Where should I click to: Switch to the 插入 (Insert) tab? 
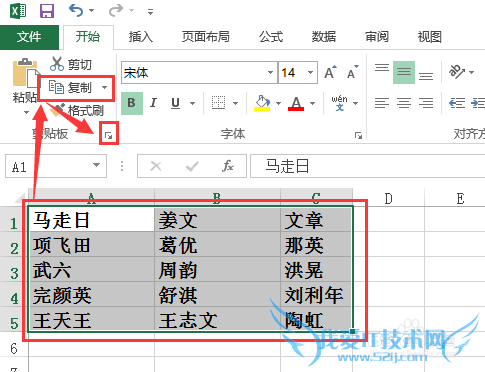141,37
